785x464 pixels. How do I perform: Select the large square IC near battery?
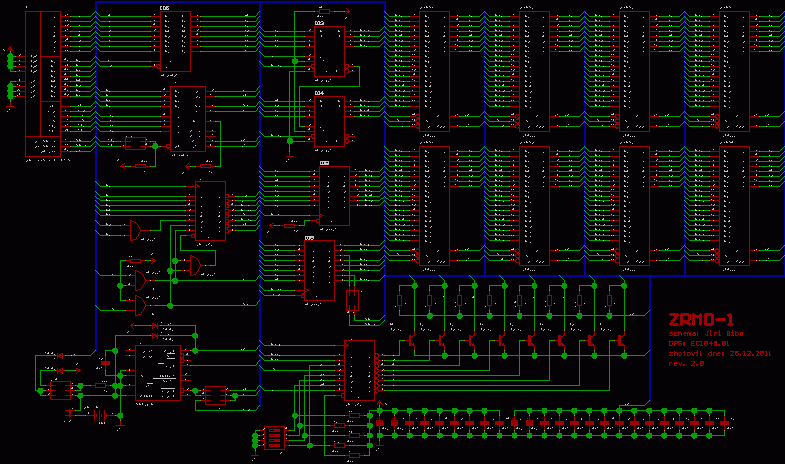(159, 373)
